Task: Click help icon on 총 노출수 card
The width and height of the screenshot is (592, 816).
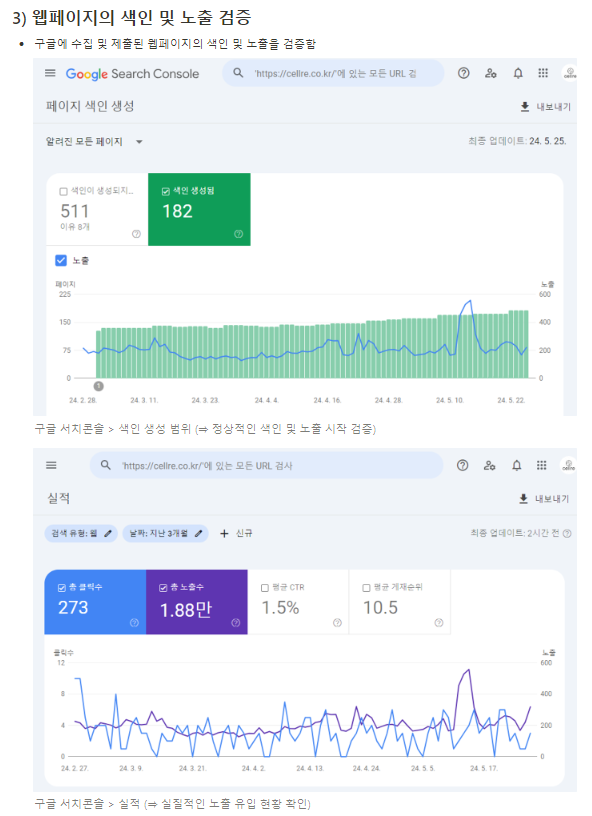Action: (236, 622)
